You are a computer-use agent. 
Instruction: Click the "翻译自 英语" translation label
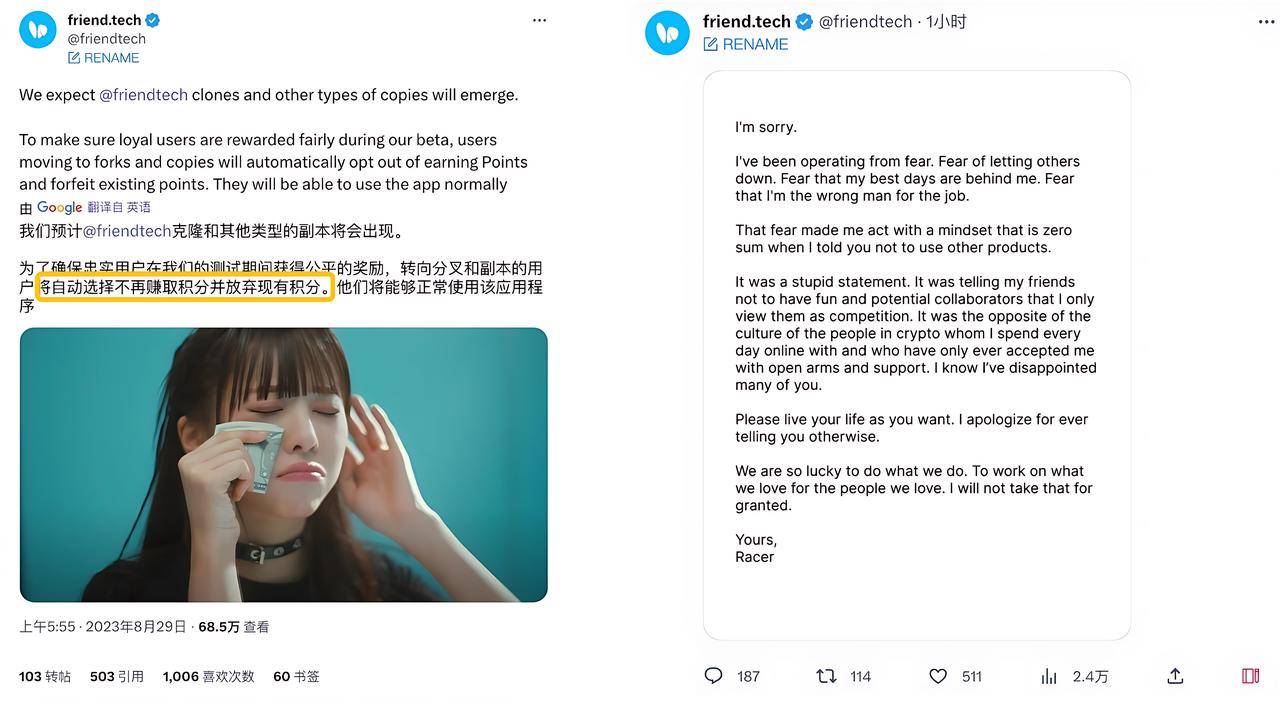(119, 207)
